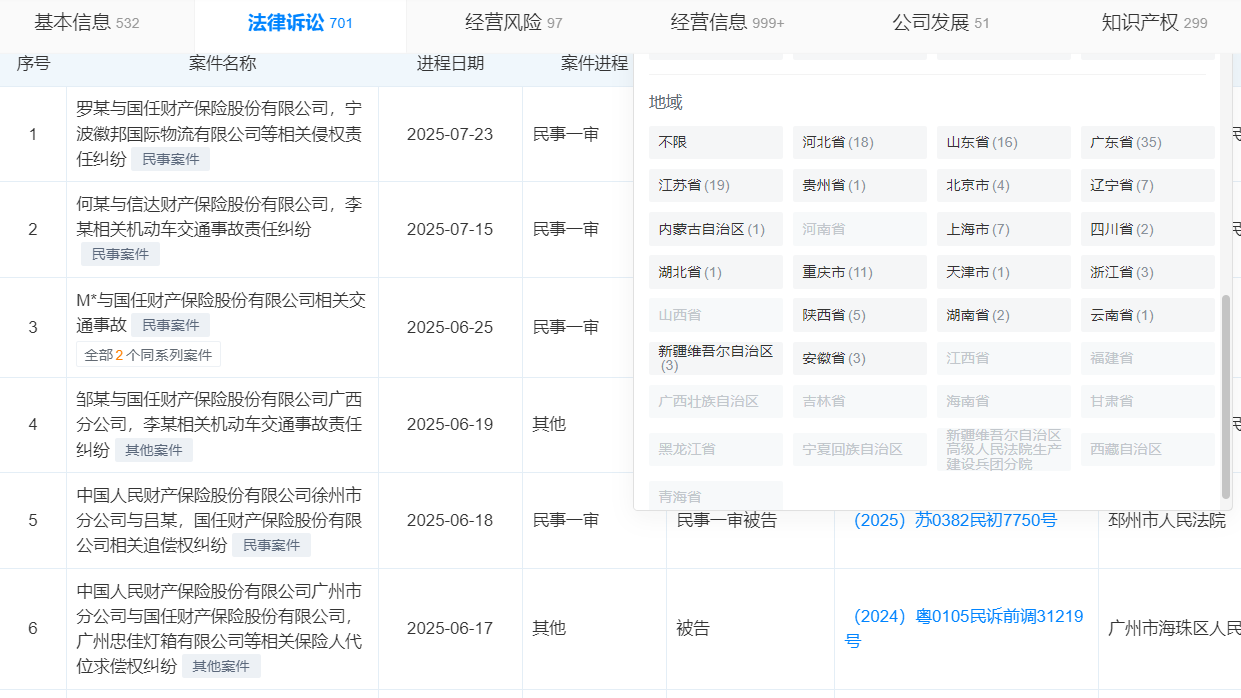The height and width of the screenshot is (698, 1241).
Task: Select 不限 region filter
Action: pyautogui.click(x=716, y=143)
